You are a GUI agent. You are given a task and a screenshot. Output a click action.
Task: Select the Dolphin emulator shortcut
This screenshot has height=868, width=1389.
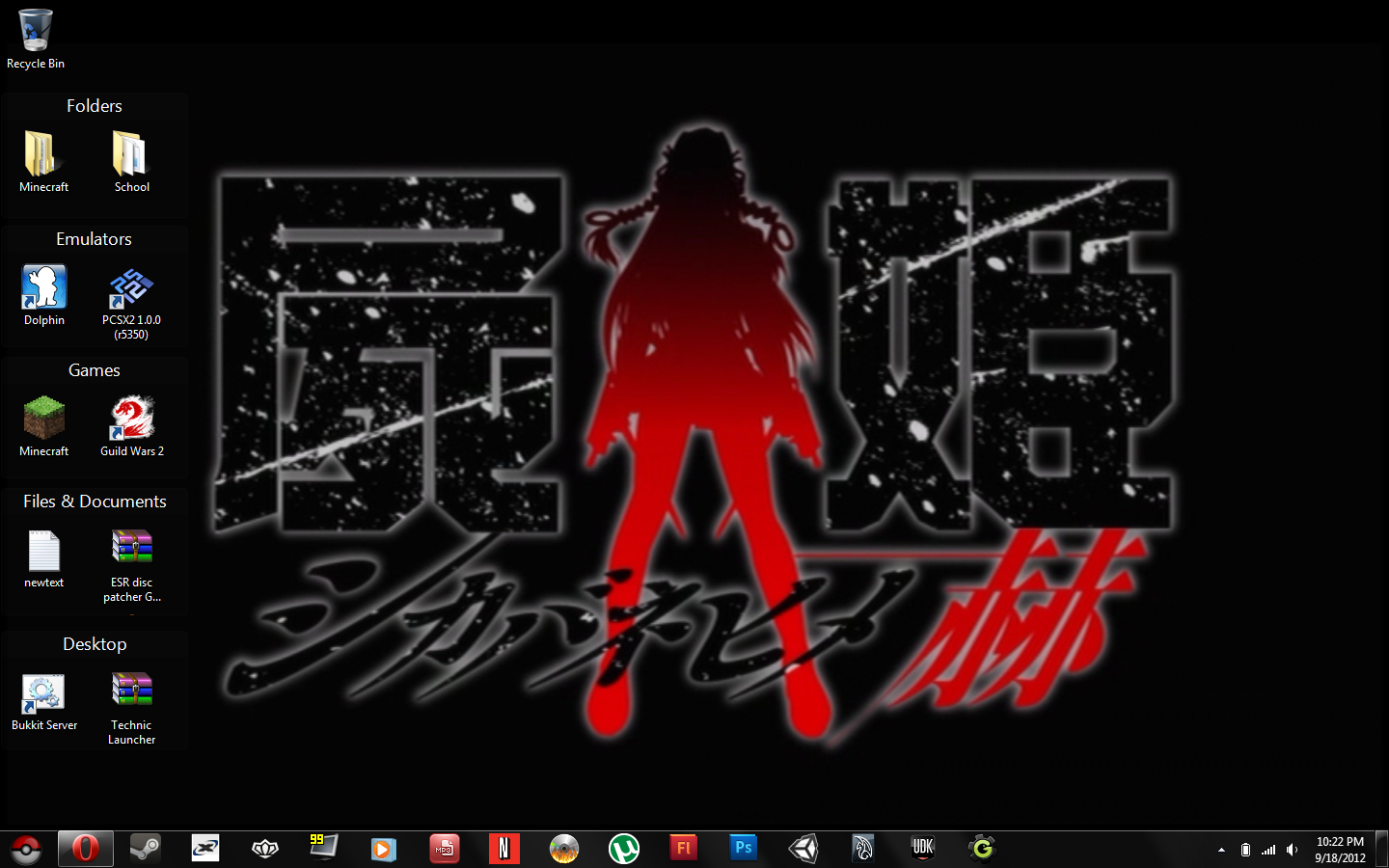tap(44, 289)
